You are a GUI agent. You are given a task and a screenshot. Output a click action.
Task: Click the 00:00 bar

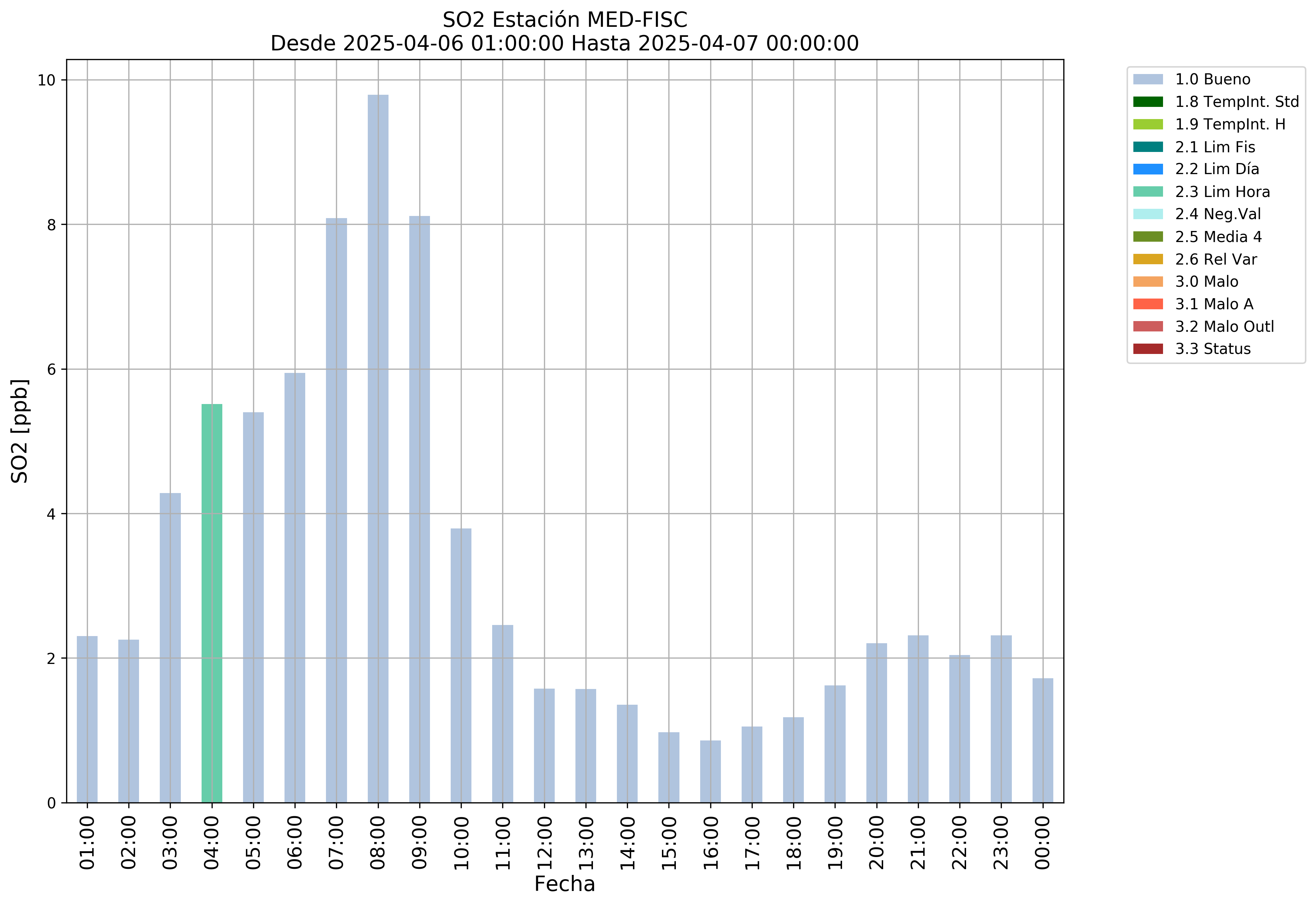(1043, 740)
